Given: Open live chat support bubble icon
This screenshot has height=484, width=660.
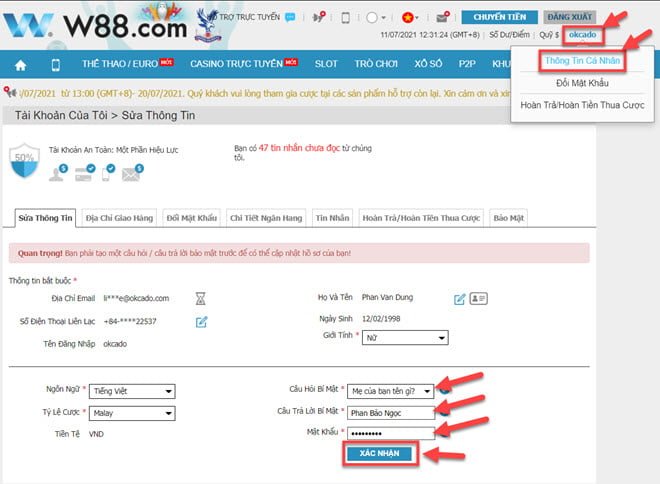Looking at the screenshot, I should 290,17.
